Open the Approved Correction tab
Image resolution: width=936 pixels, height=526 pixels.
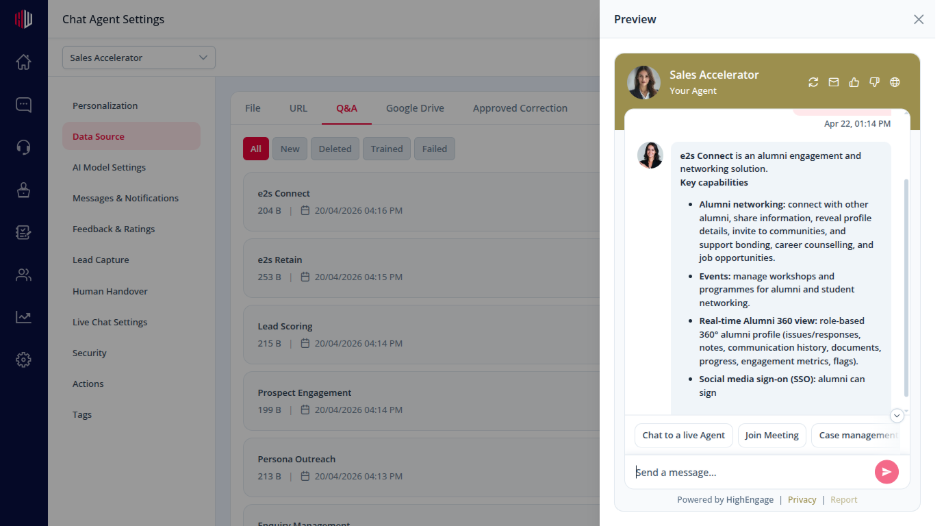tap(520, 108)
